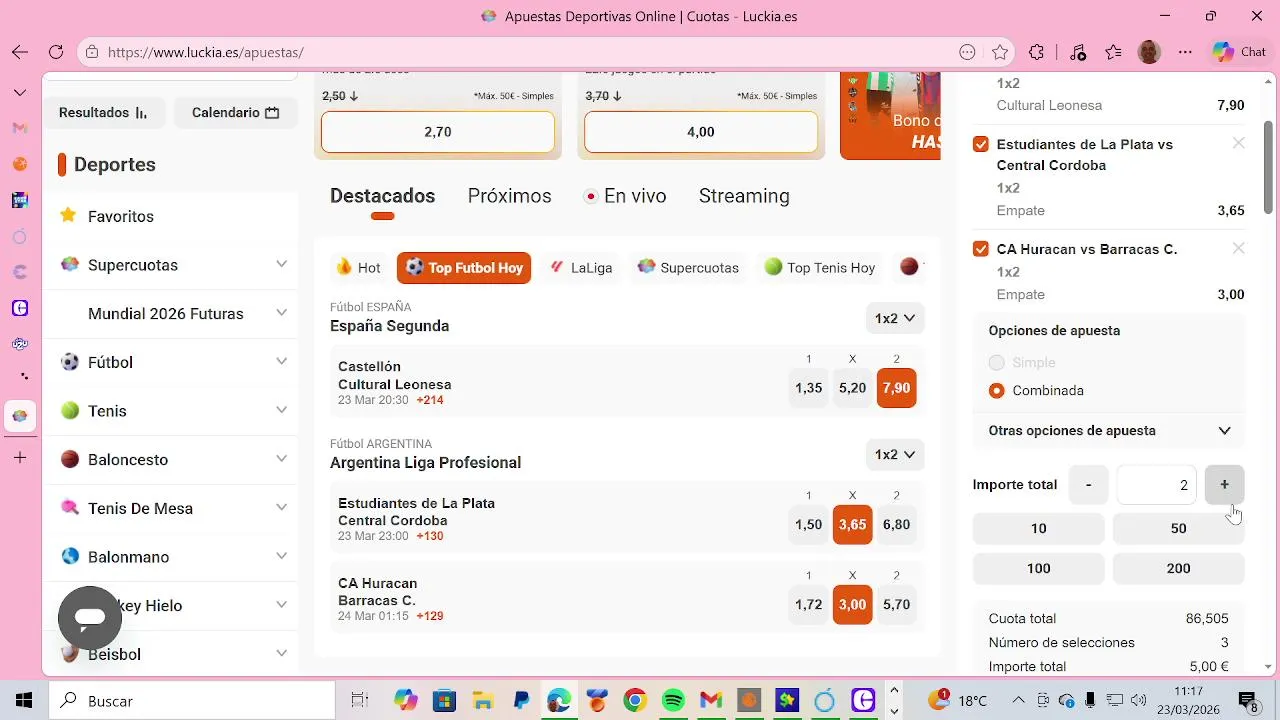Viewport: 1280px width, 720px height.
Task: Select the Simple bet option
Action: click(996, 363)
